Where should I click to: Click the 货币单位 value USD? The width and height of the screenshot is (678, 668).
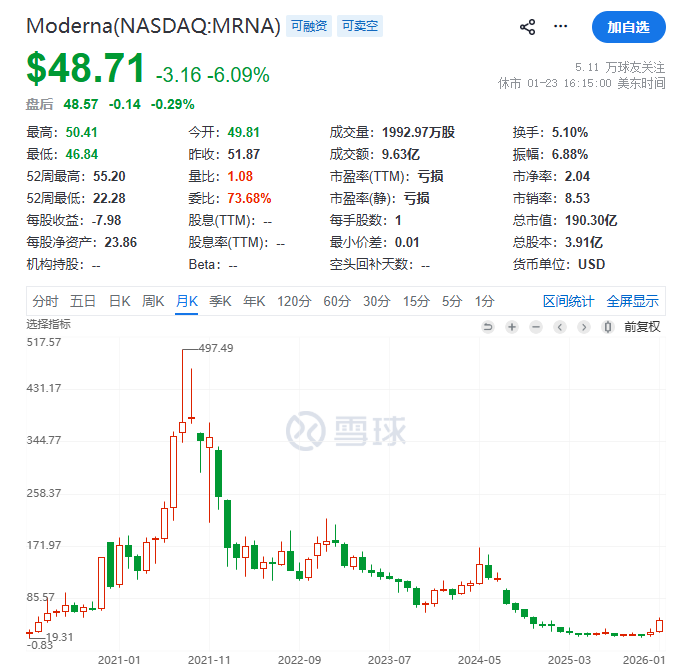coord(592,265)
